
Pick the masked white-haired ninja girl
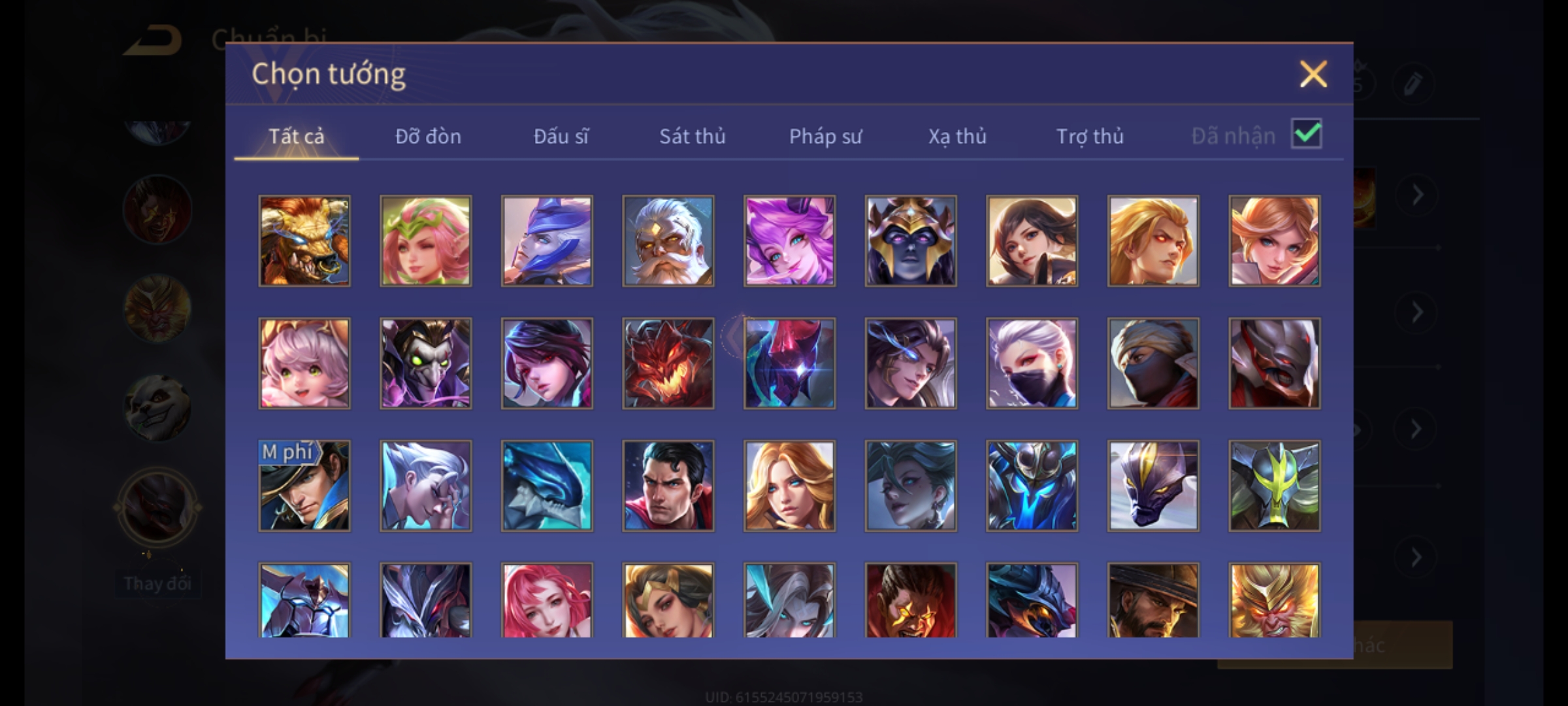tap(1032, 363)
